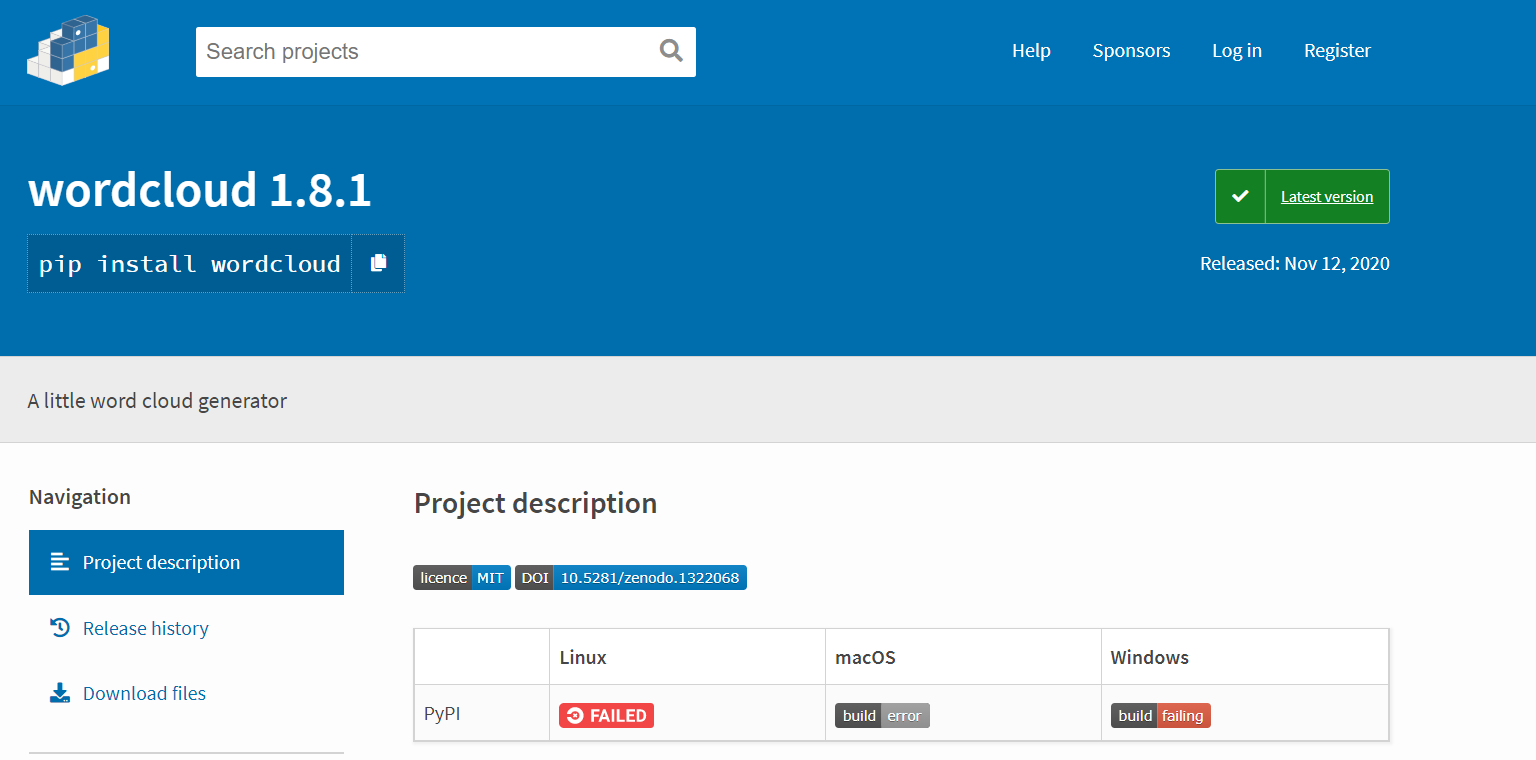This screenshot has width=1536, height=760.
Task: Go to Register
Action: coord(1337,51)
